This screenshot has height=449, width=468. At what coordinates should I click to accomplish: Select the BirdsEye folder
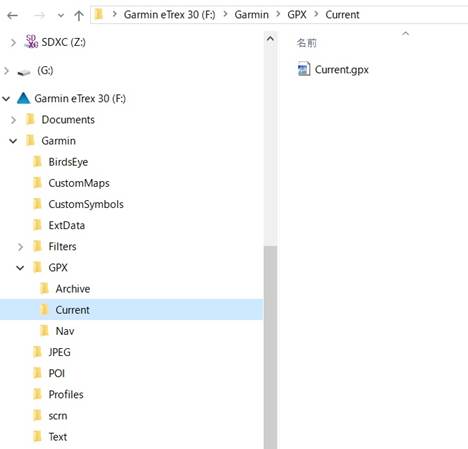tap(68, 162)
